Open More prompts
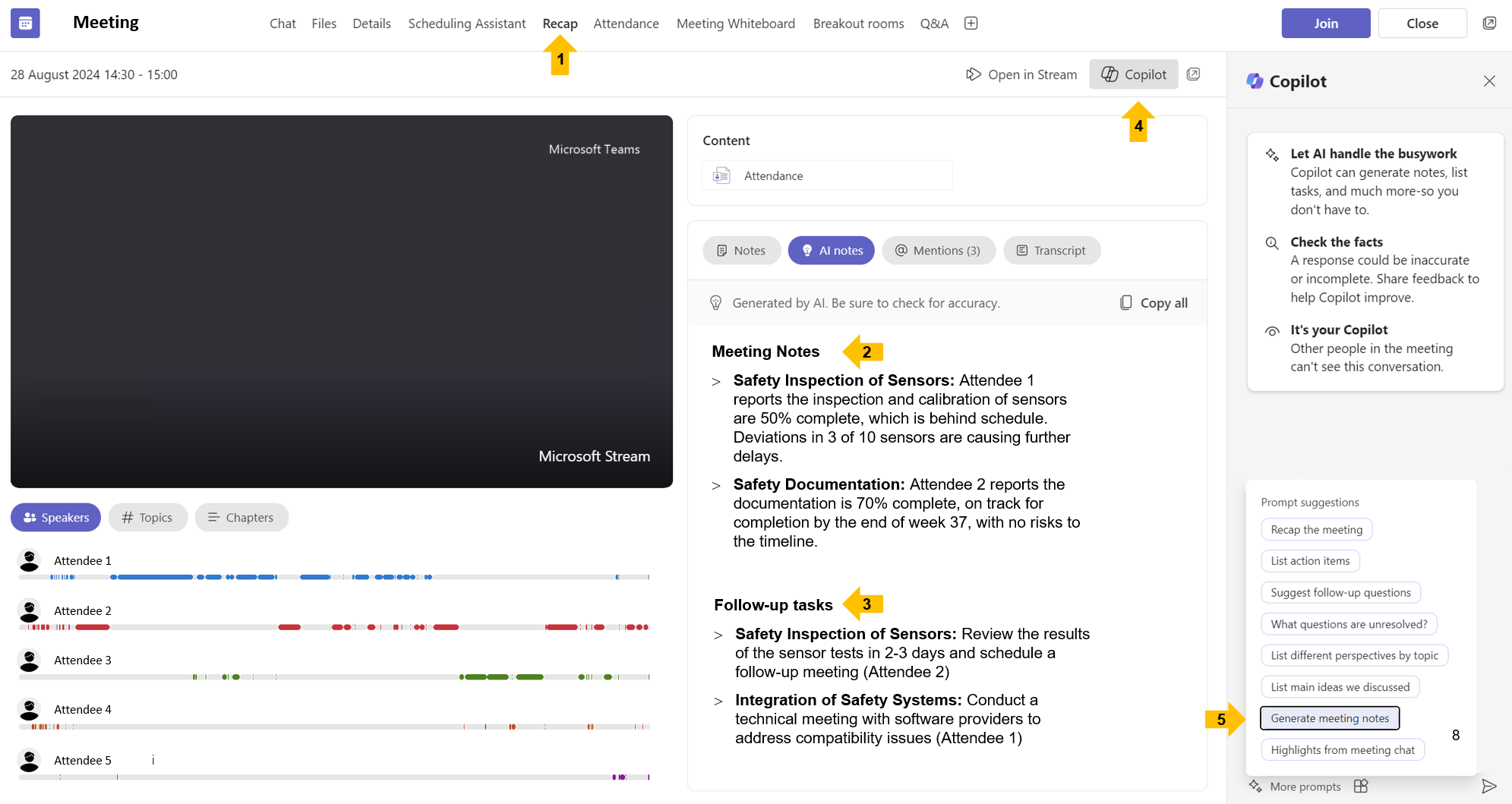This screenshot has height=804, width=1512. point(1305,787)
